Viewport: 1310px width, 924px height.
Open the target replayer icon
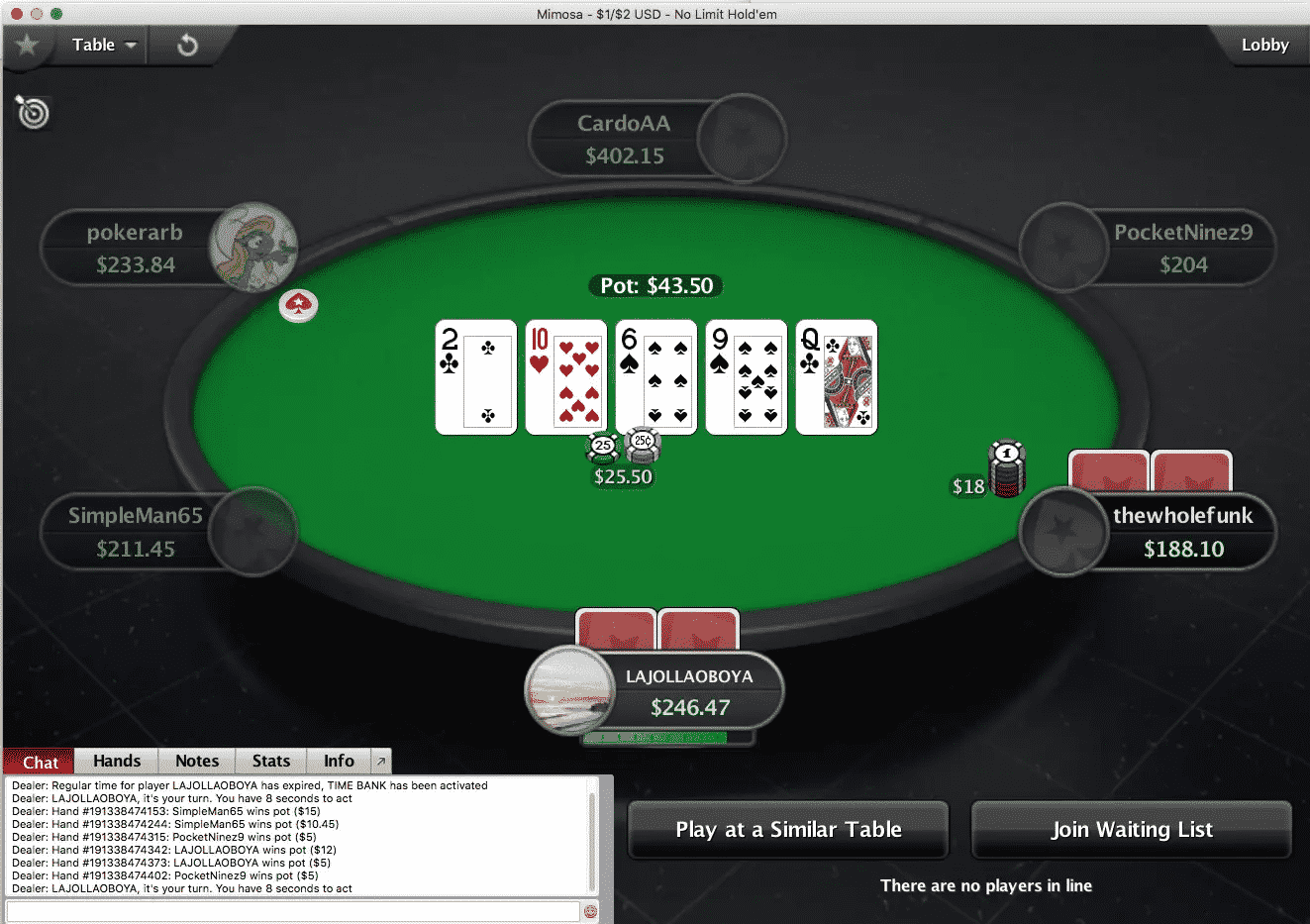click(x=33, y=113)
